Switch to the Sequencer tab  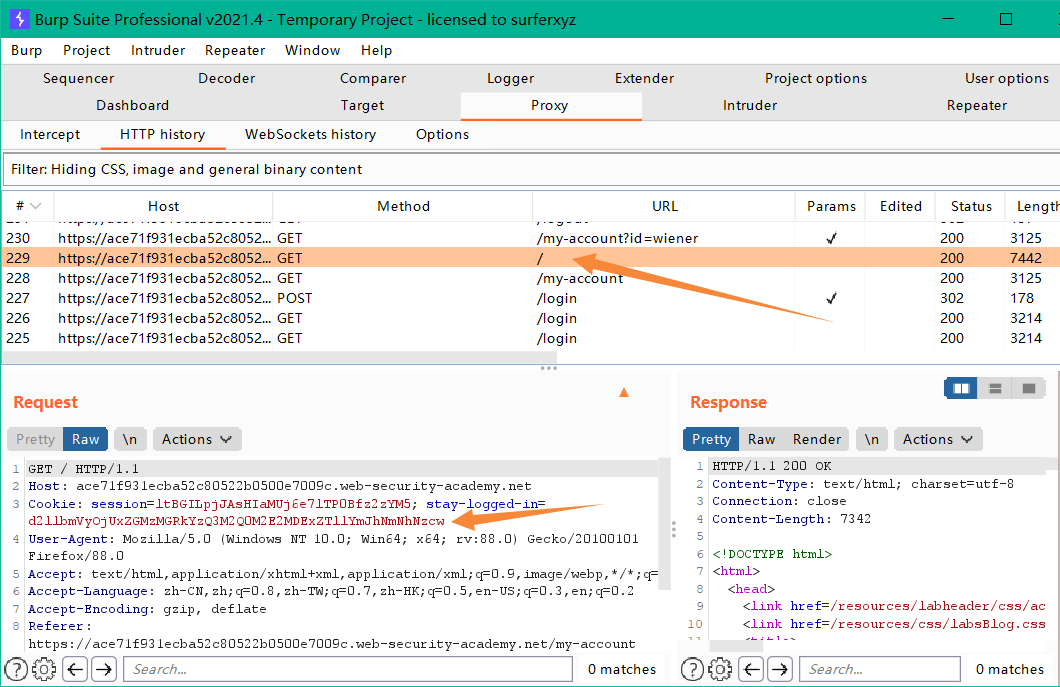78,78
